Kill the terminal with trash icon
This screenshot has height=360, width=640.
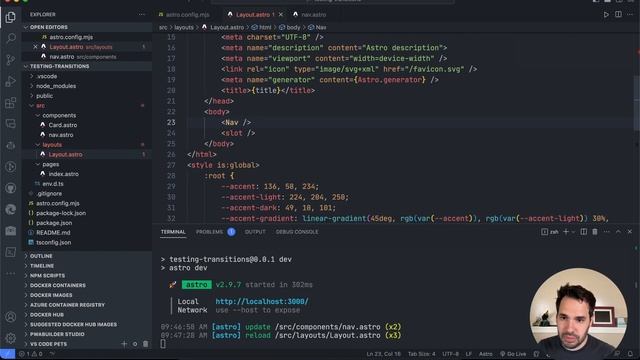(x=595, y=232)
